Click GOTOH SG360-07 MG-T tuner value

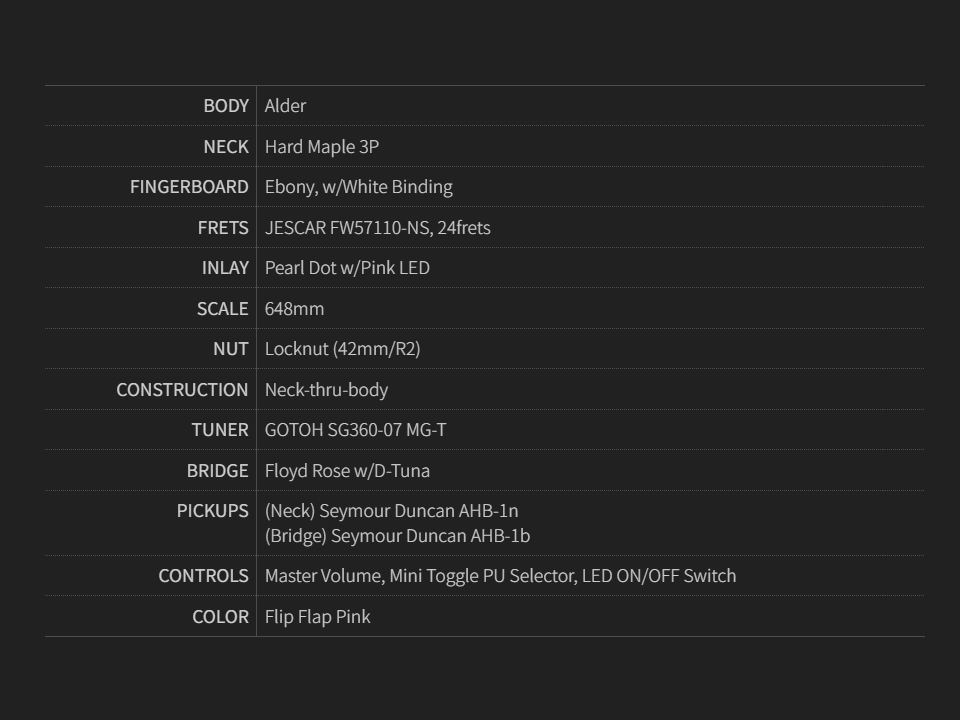point(355,430)
